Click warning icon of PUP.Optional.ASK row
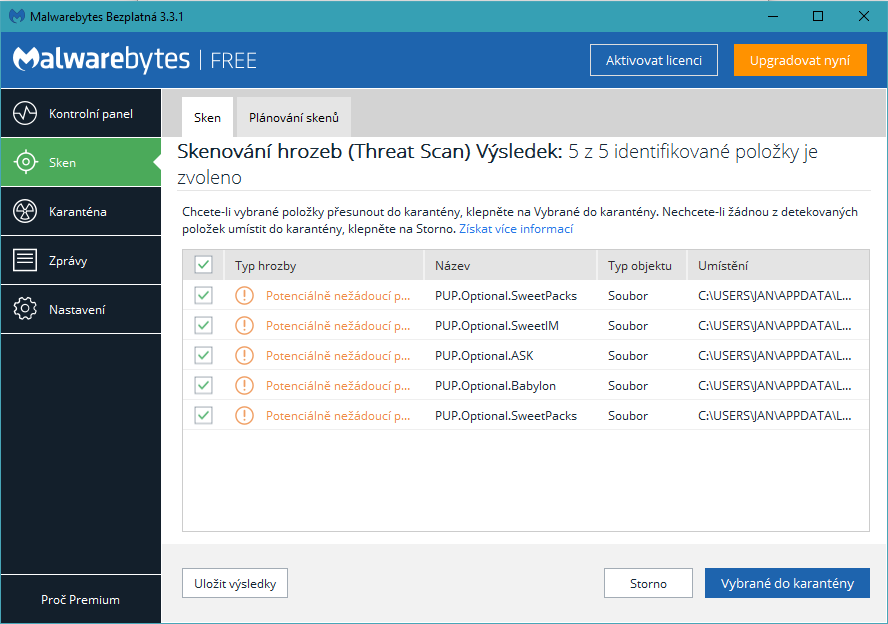This screenshot has height=624, width=888. coord(244,356)
